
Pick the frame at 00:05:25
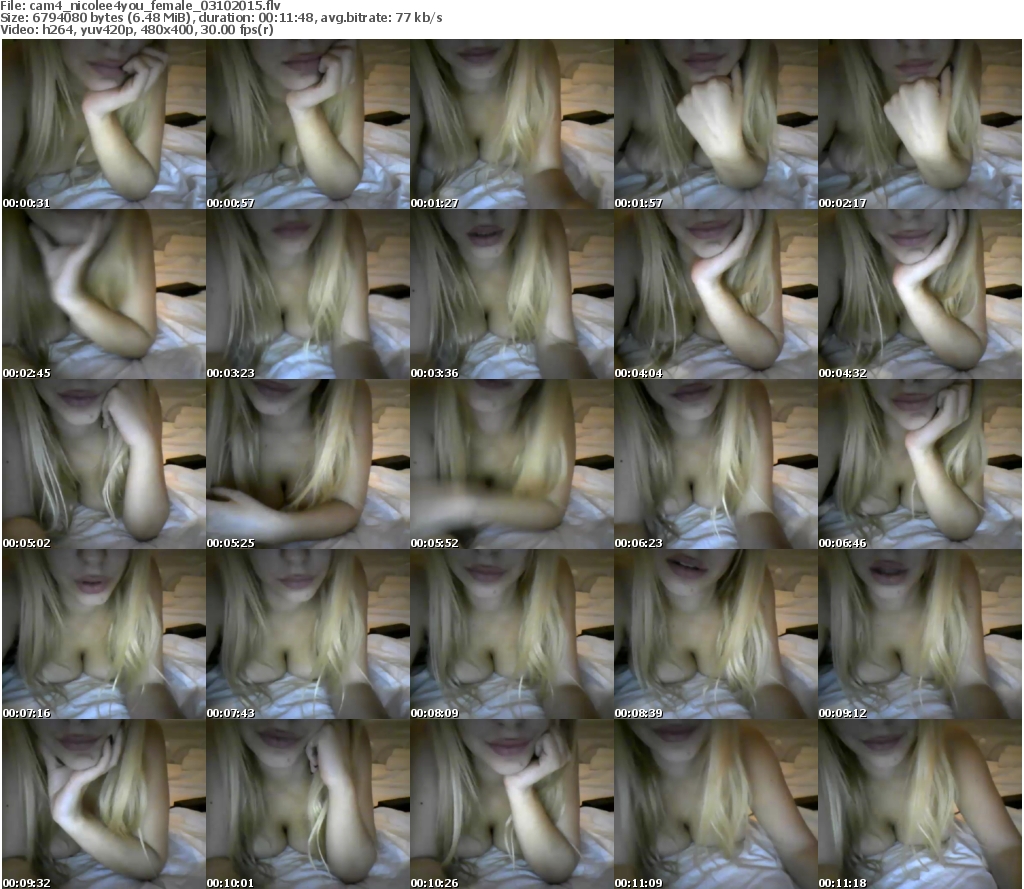point(308,464)
